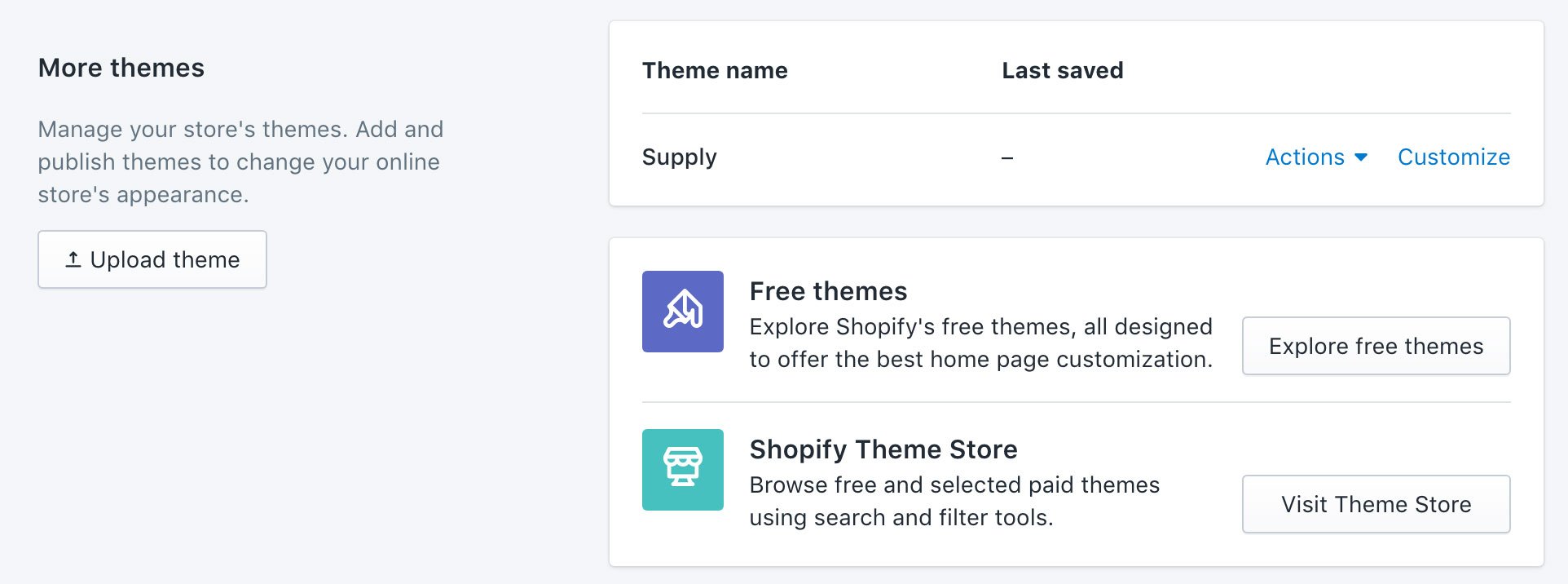Click Explore free themes button
The image size is (1568, 584).
coord(1376,346)
